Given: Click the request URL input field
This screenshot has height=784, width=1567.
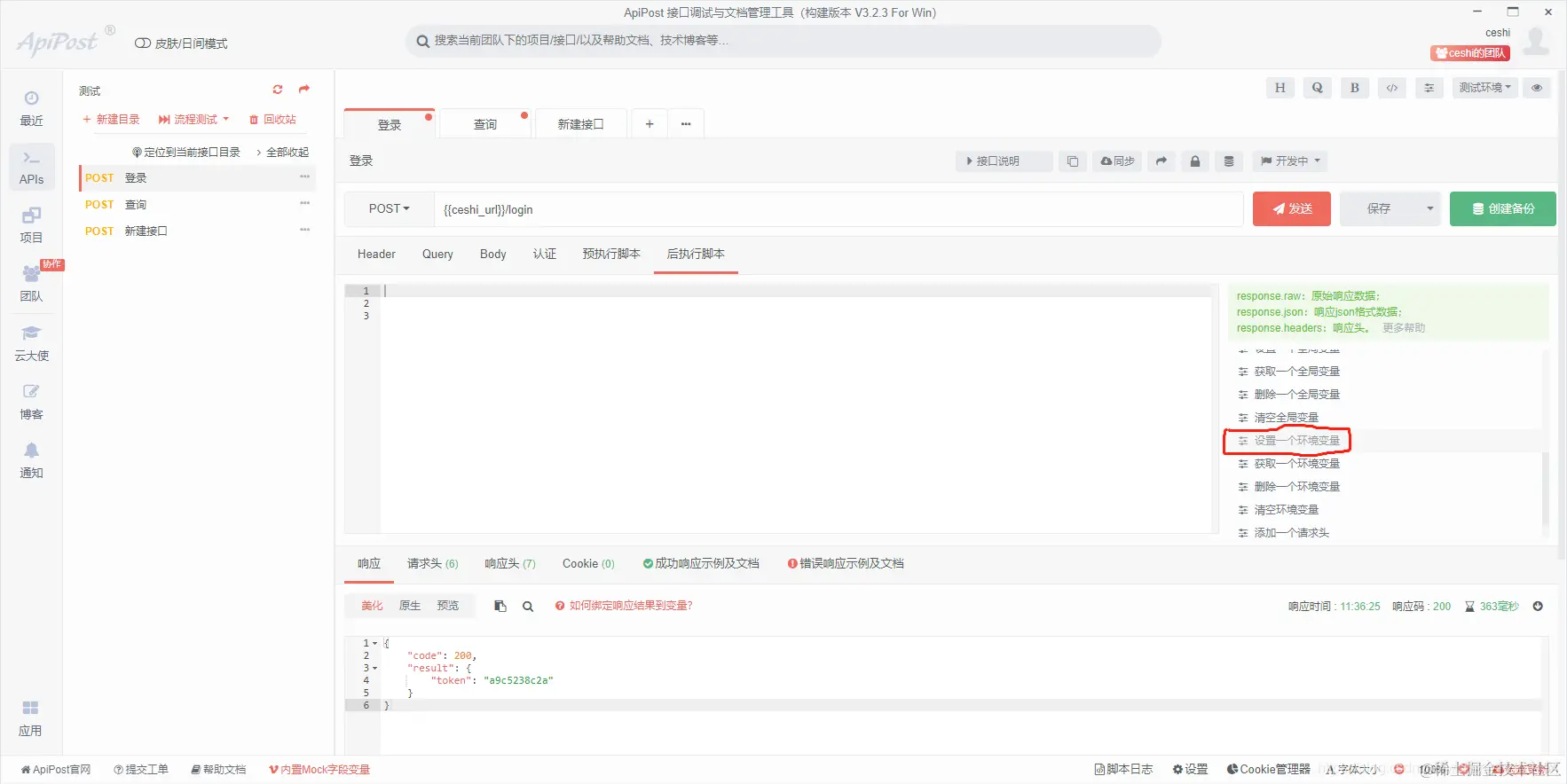Looking at the screenshot, I should click(x=839, y=209).
